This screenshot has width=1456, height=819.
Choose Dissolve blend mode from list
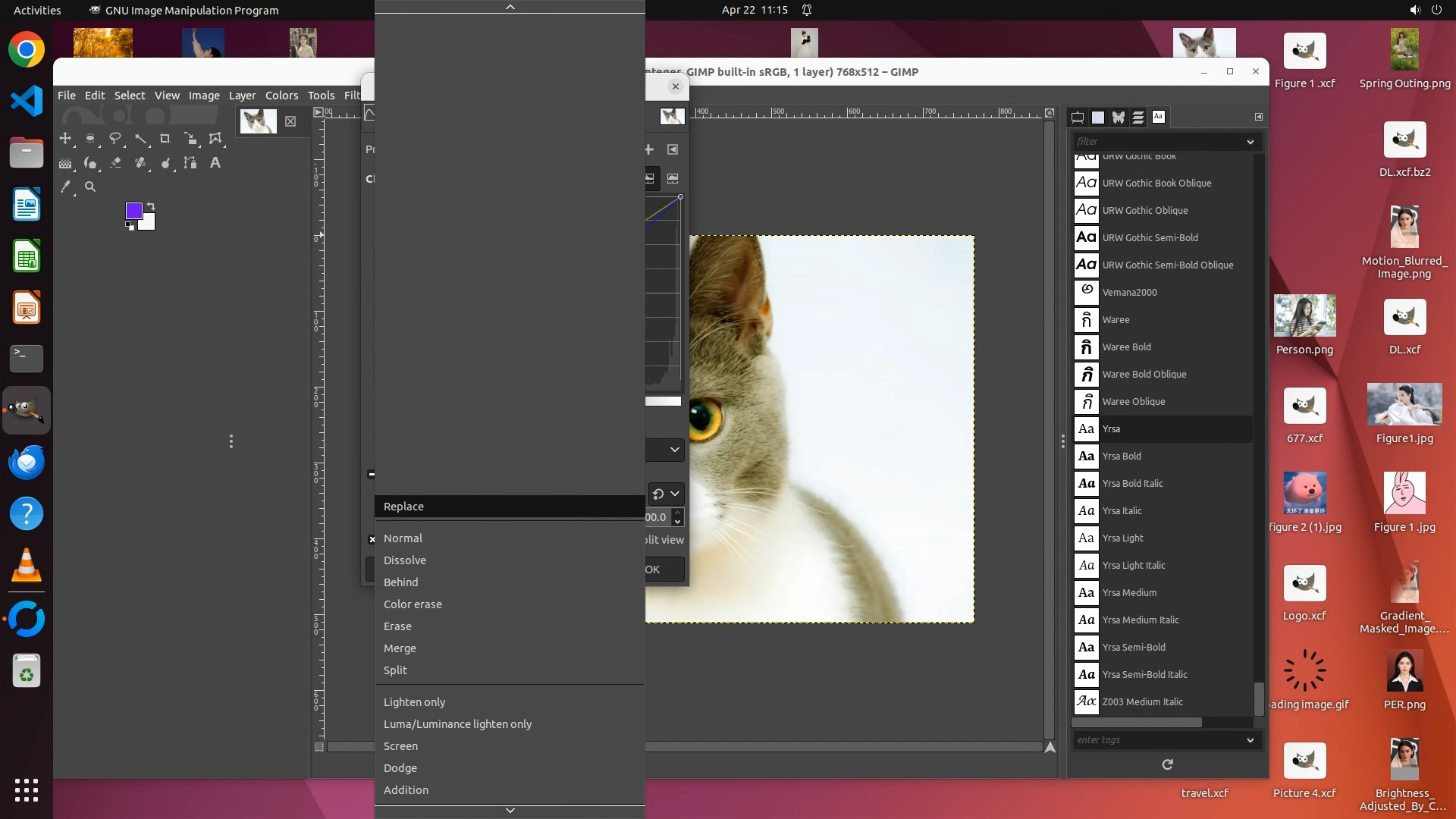[x=404, y=560]
